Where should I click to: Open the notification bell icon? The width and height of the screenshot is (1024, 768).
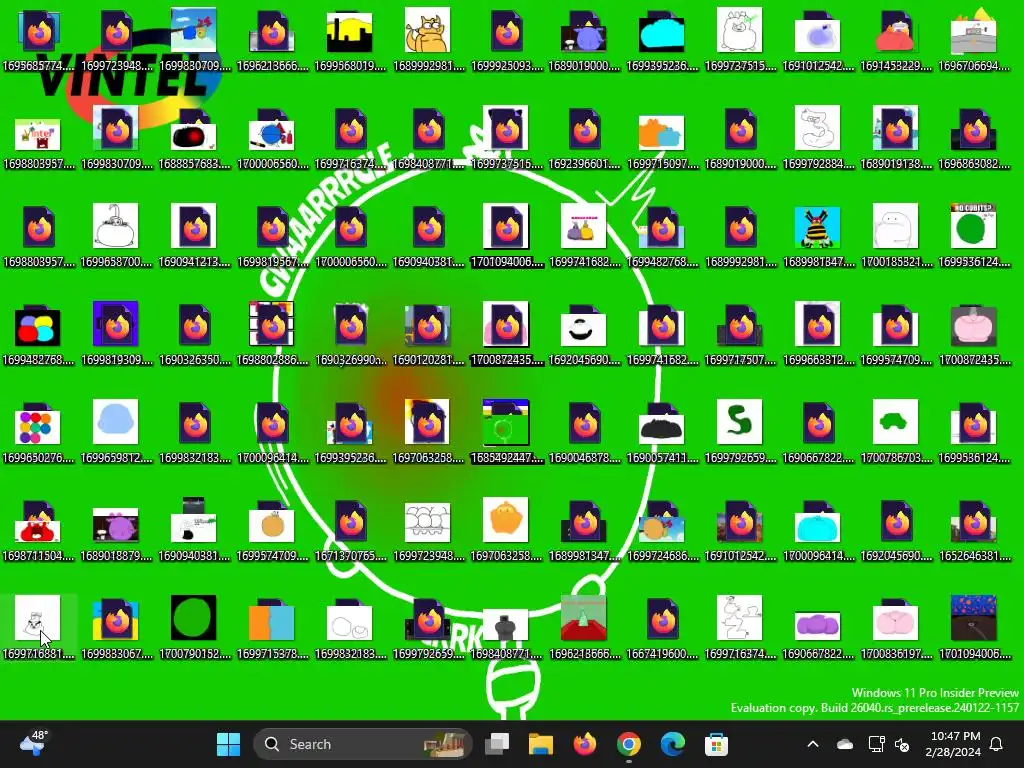[997, 744]
